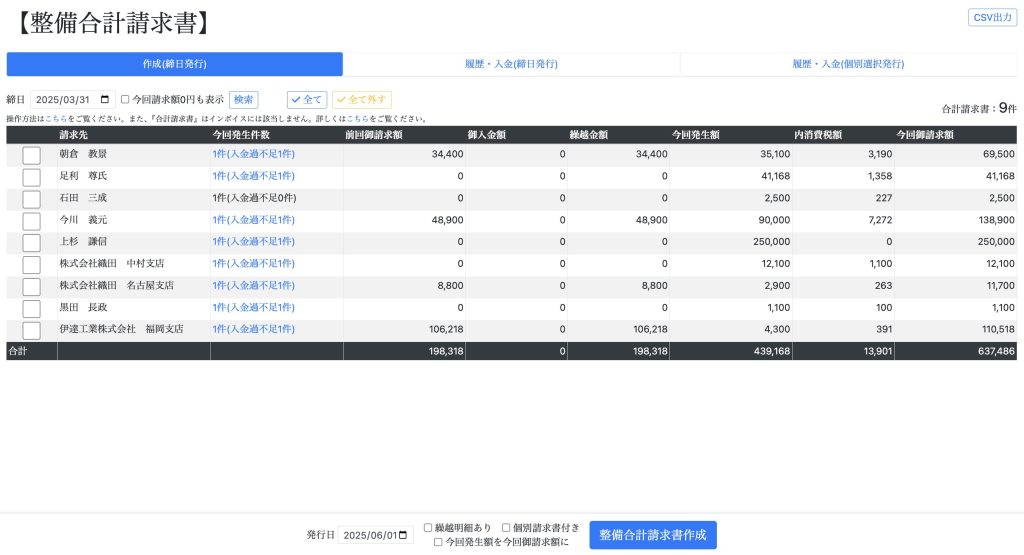This screenshot has width=1024, height=555.
Task: Switch to 履歴・入金(締日発行) tab
Action: pos(511,64)
